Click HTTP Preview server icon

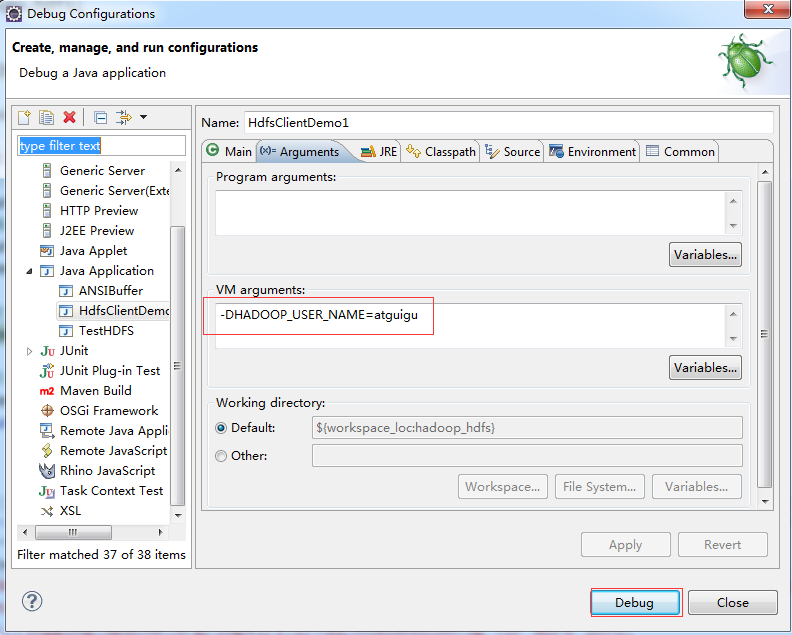pyautogui.click(x=46, y=211)
